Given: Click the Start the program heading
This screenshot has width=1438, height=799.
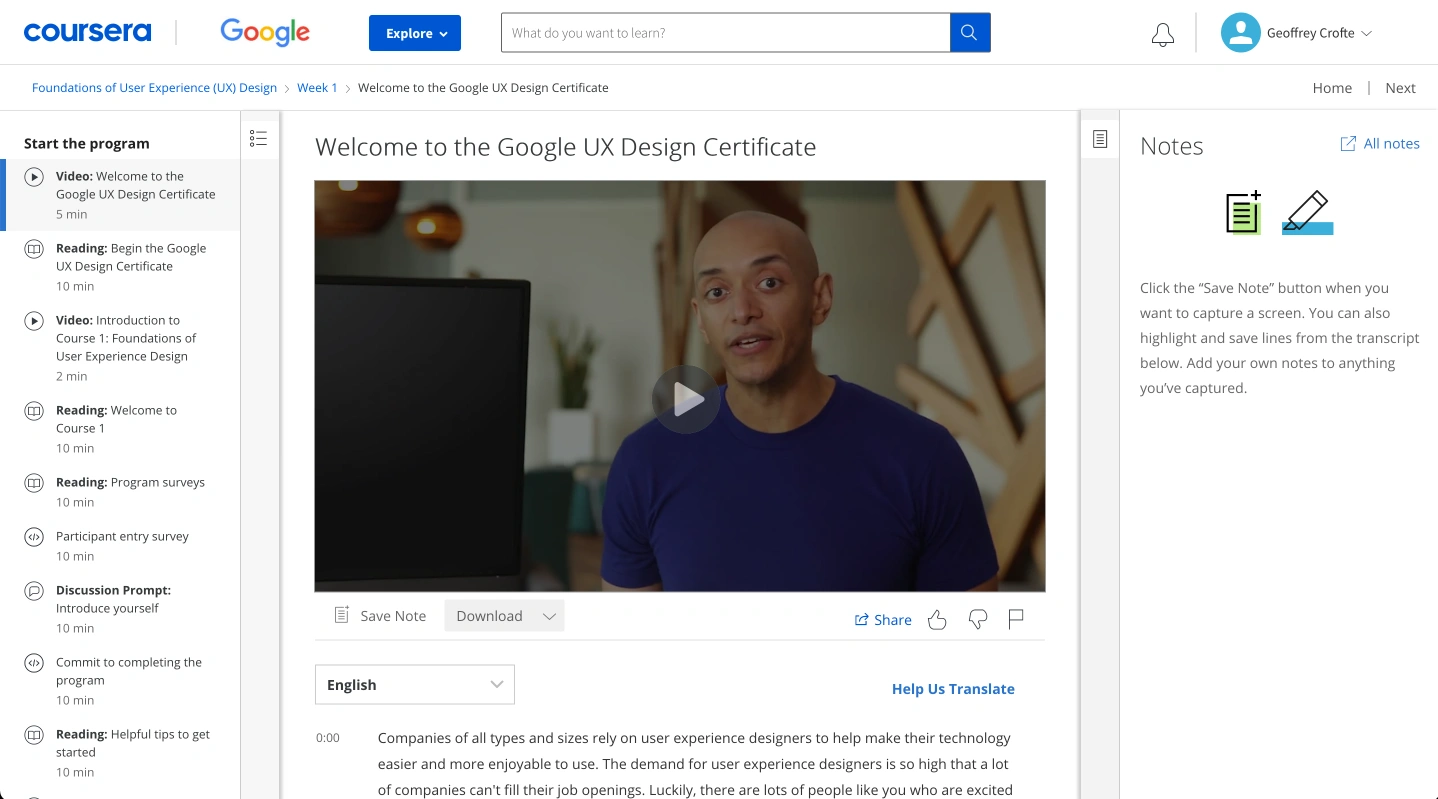Looking at the screenshot, I should point(87,143).
